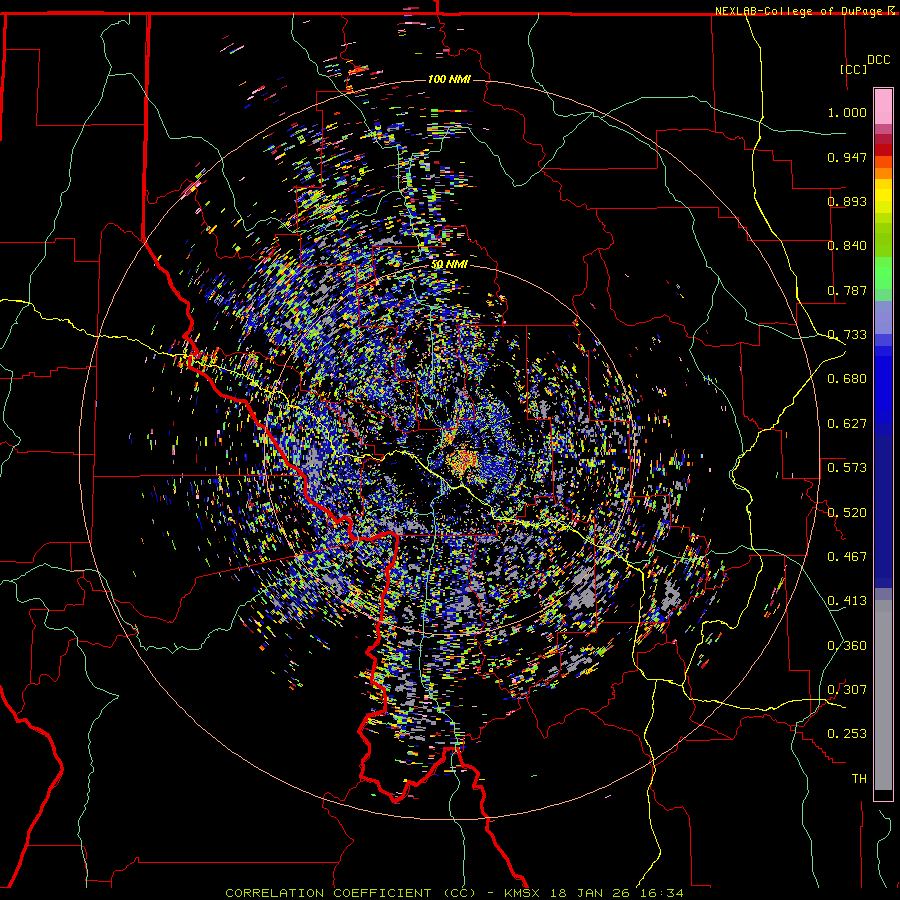
Task: Select the 1.000 scale value
Action: 847,112
